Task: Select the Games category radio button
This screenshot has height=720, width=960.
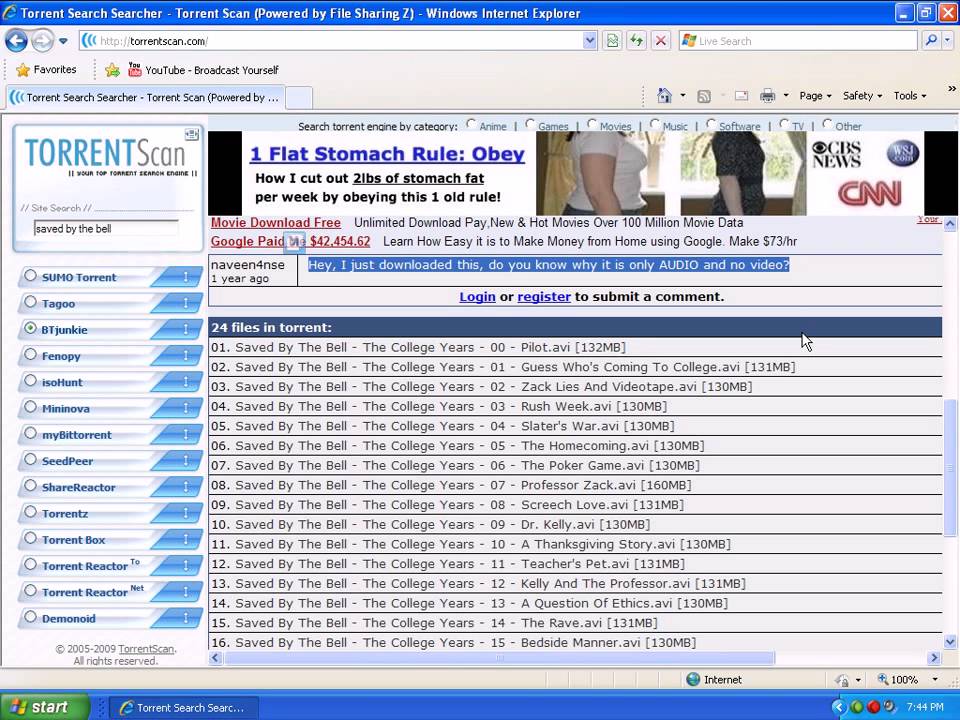Action: click(530, 124)
